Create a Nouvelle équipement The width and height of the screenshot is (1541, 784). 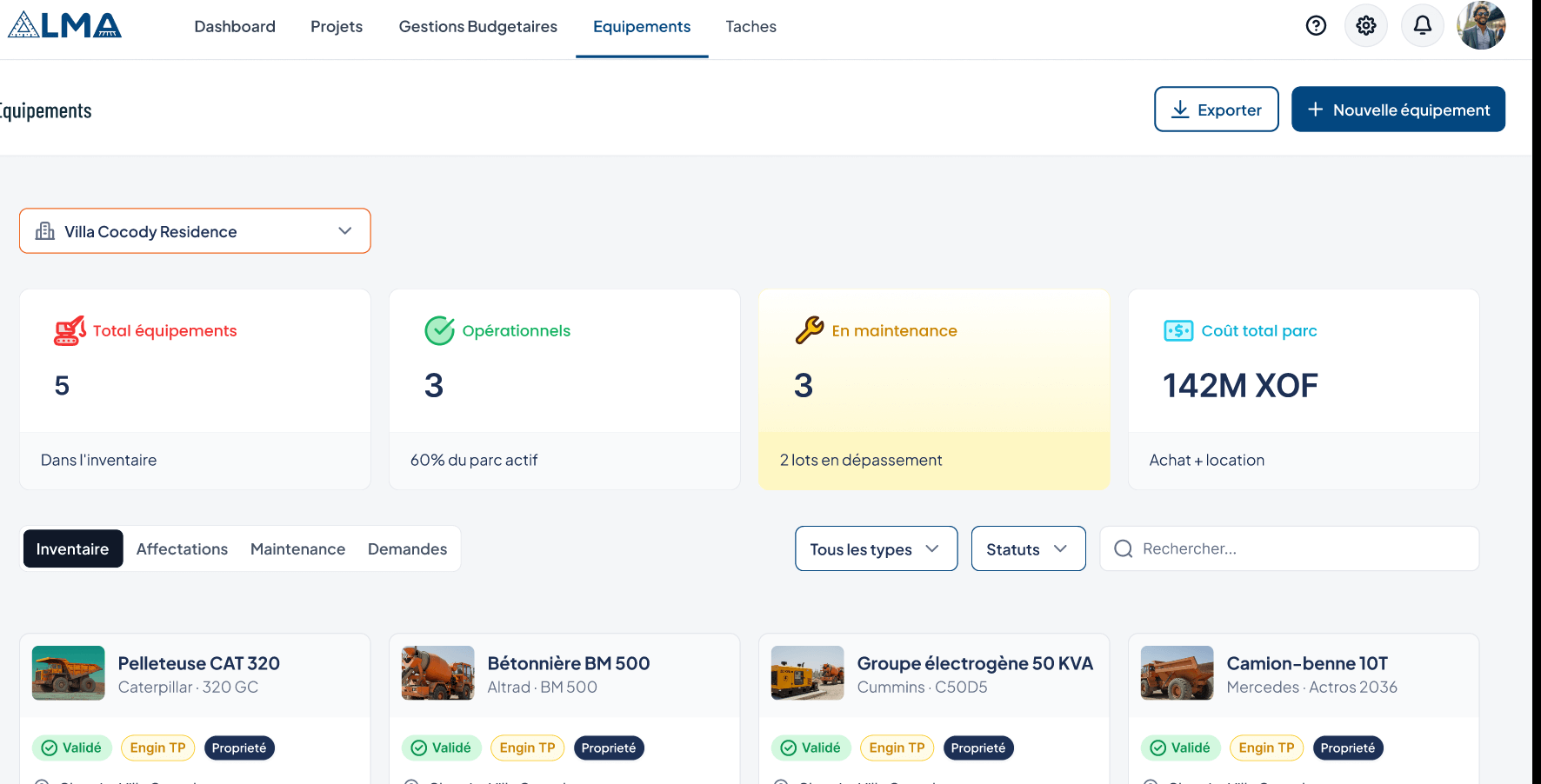pyautogui.click(x=1398, y=109)
